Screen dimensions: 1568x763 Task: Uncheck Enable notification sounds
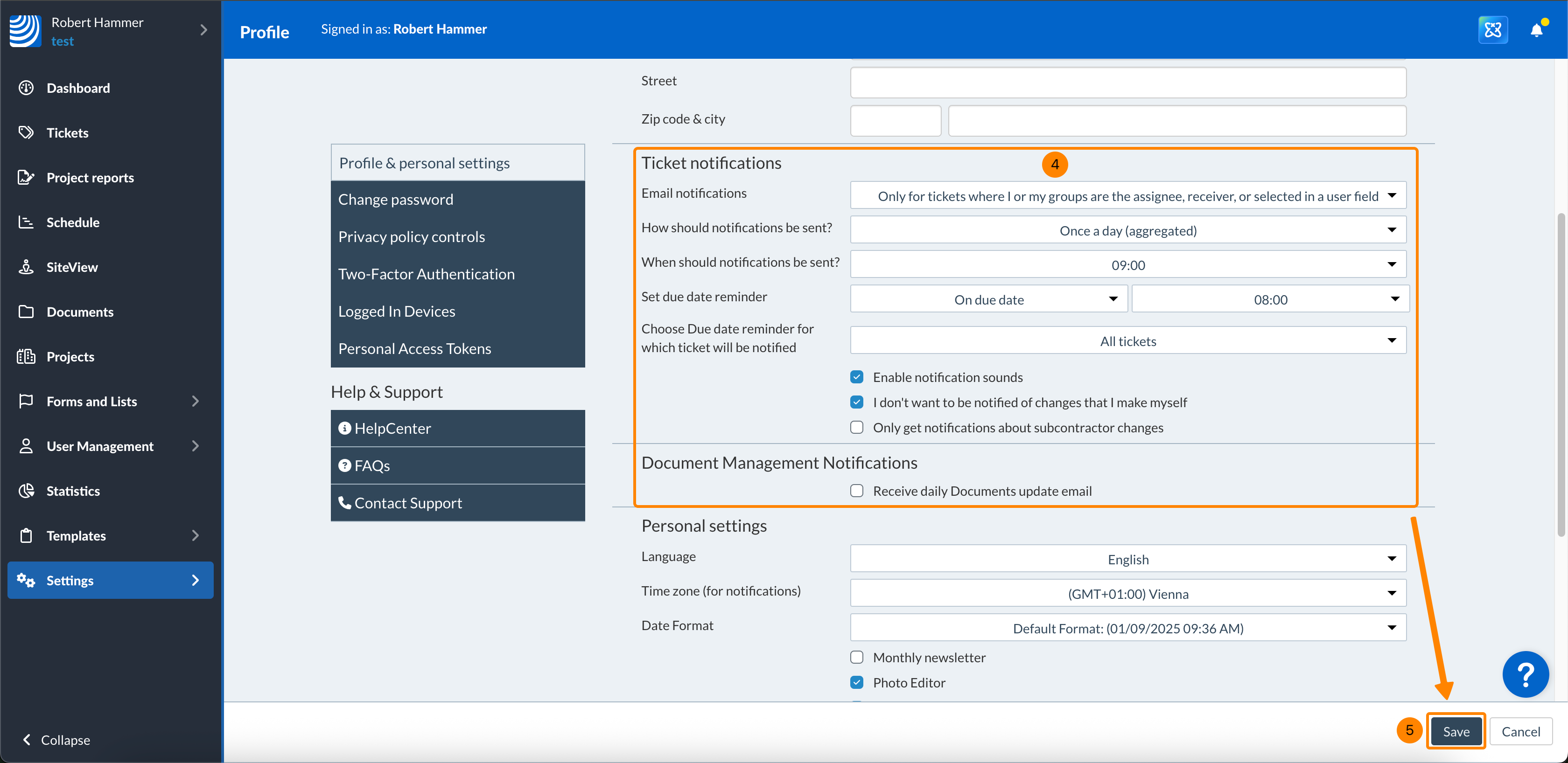[856, 377]
